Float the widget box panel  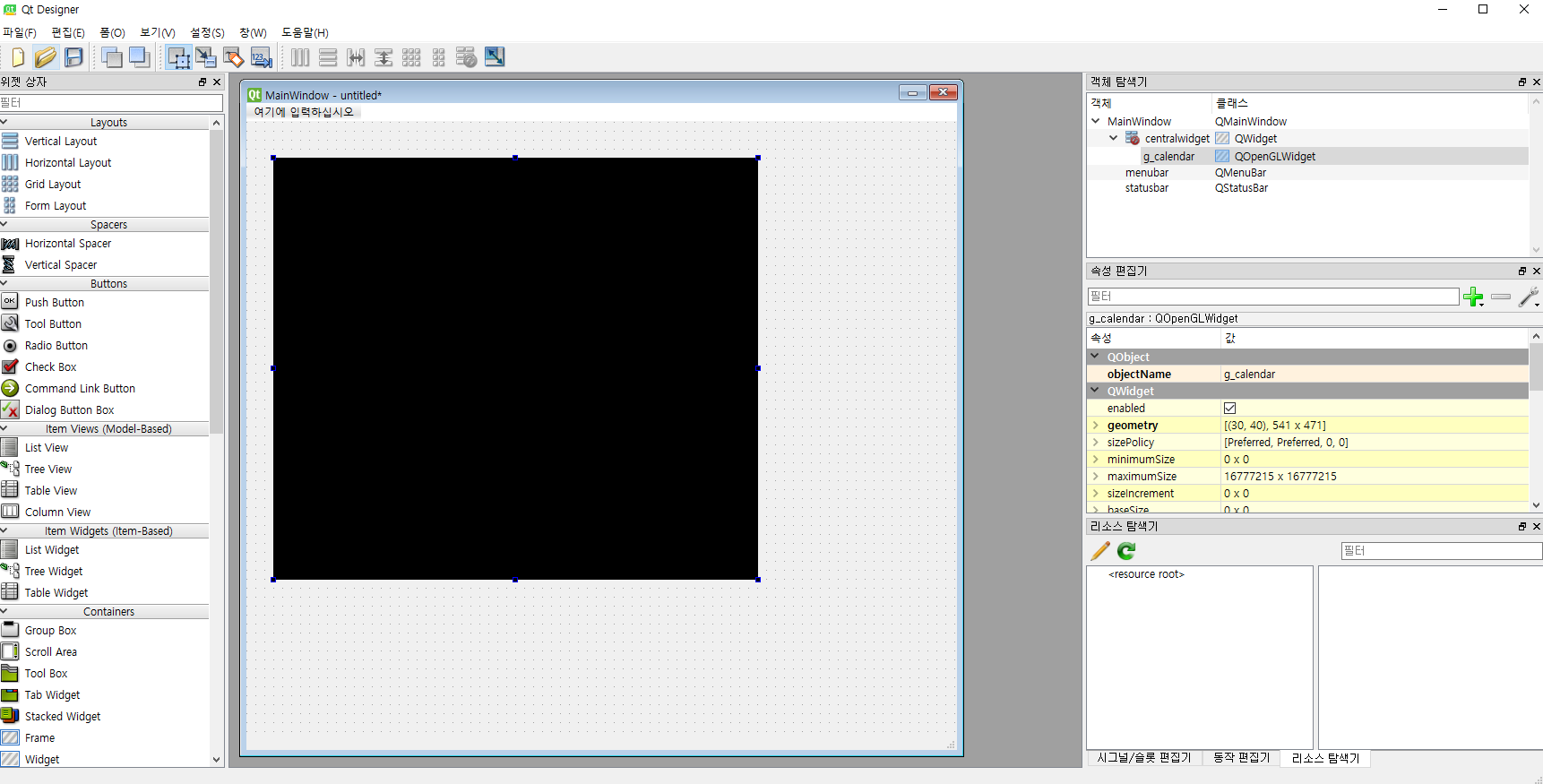coord(203,82)
